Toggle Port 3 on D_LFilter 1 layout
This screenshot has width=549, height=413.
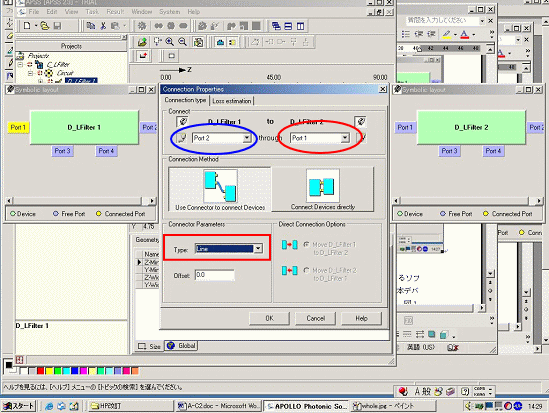(x=62, y=151)
